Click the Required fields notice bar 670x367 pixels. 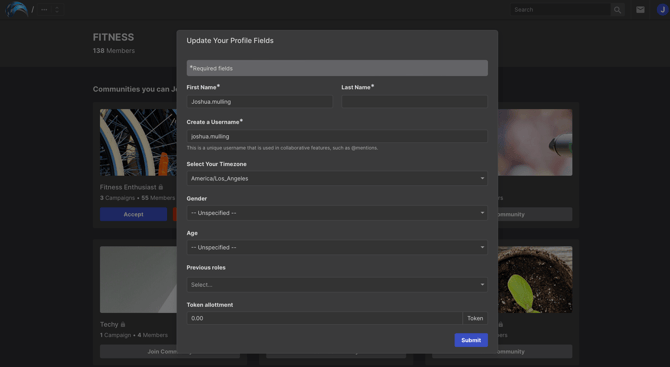click(x=337, y=68)
